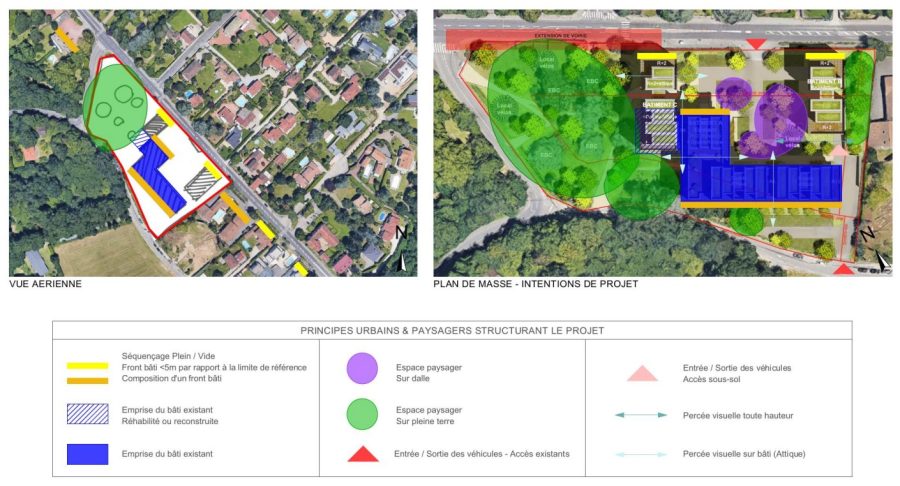The height and width of the screenshot is (486, 900).
Task: Click the large blue L-shaped building on the site plan
Action: pyautogui.click(x=760, y=180)
